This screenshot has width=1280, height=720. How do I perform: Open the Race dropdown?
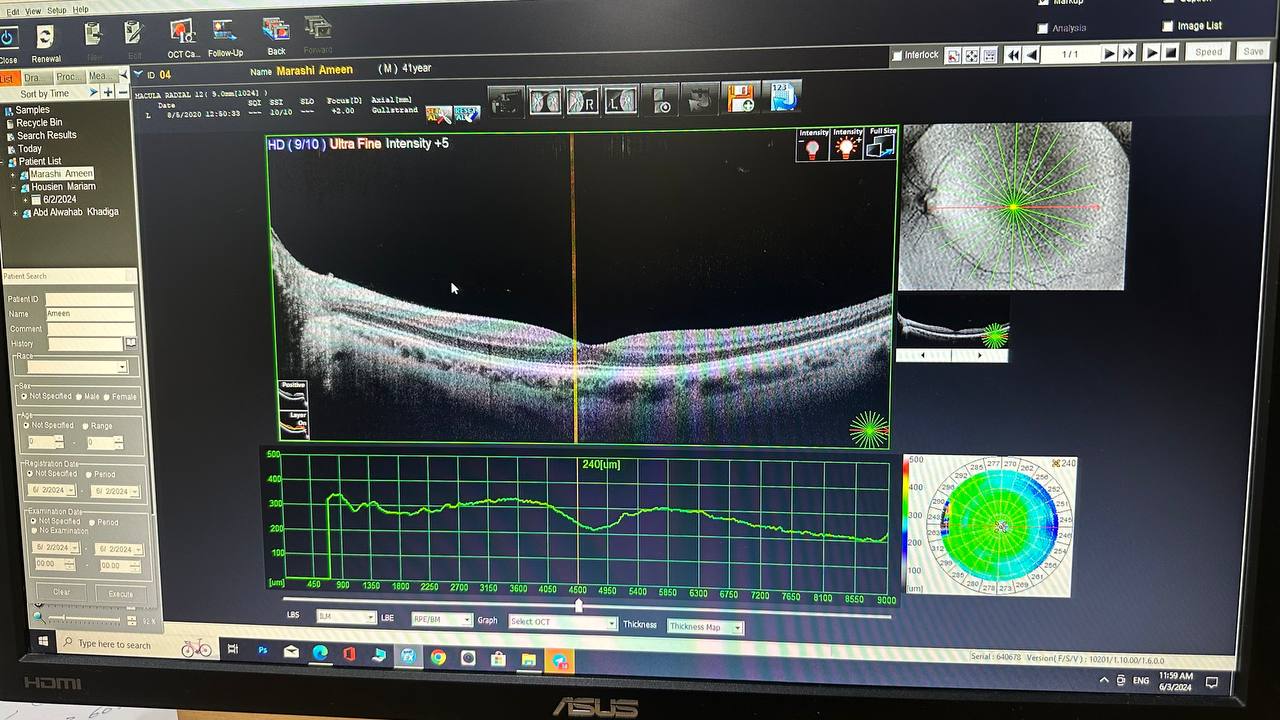click(78, 367)
